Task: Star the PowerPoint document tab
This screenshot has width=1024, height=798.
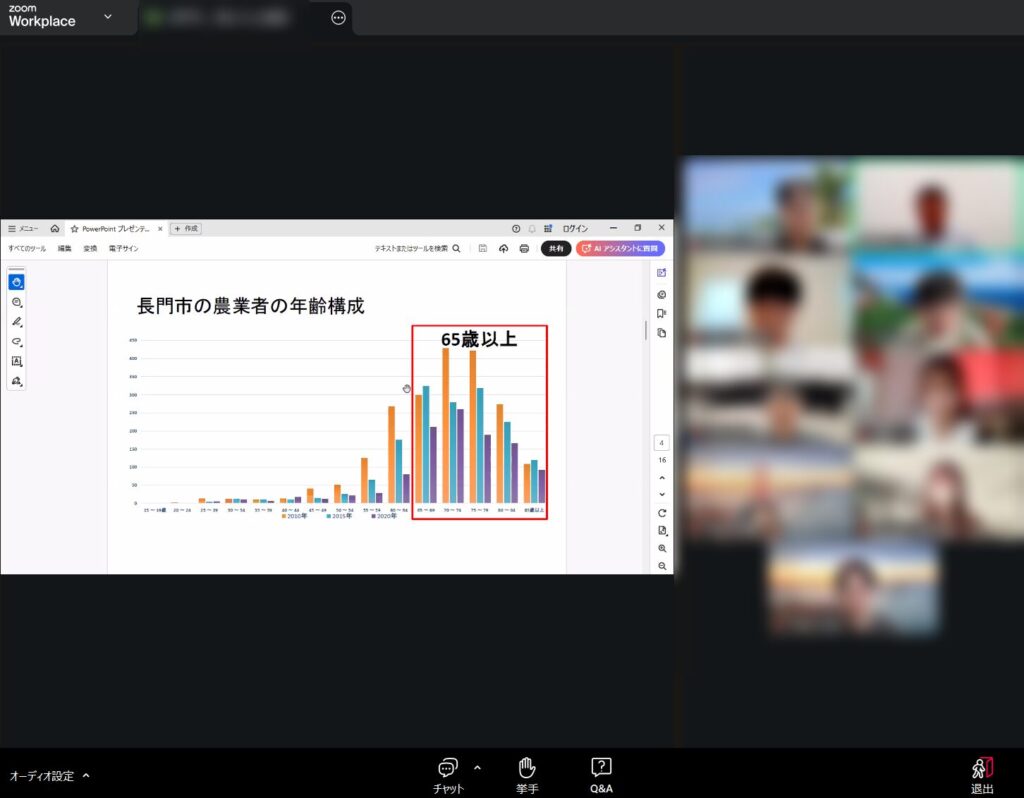Action: tap(74, 228)
